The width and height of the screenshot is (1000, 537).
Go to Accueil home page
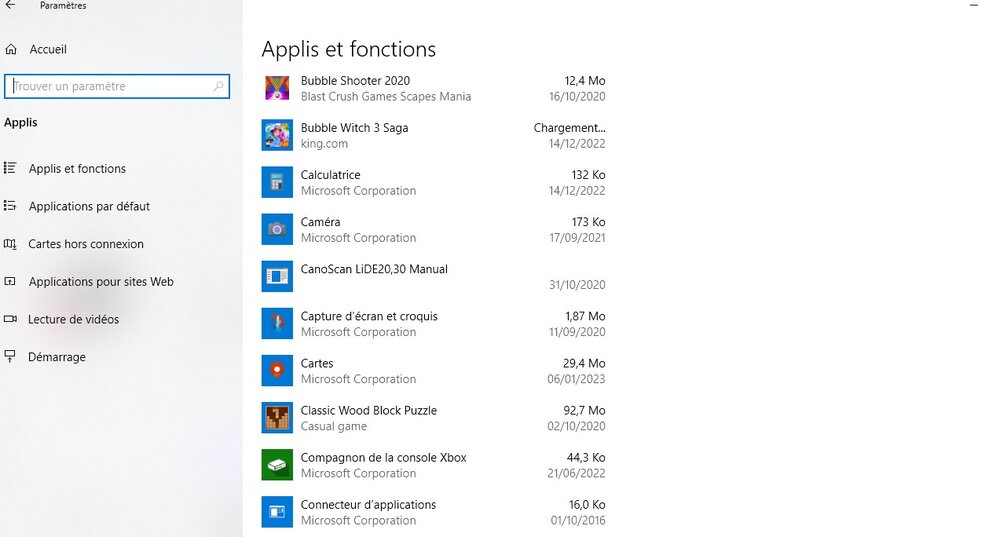click(48, 49)
